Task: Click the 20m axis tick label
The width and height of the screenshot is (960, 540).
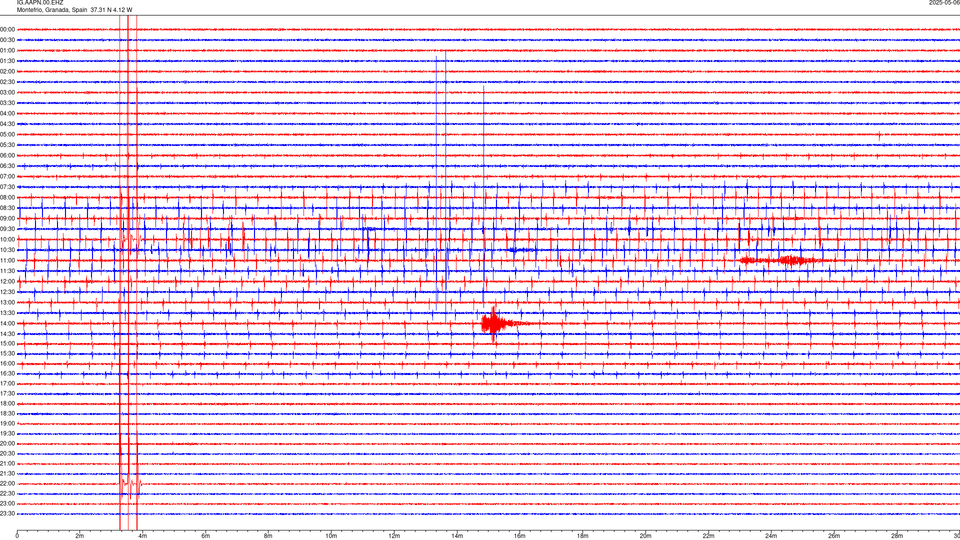Action: pyautogui.click(x=645, y=536)
